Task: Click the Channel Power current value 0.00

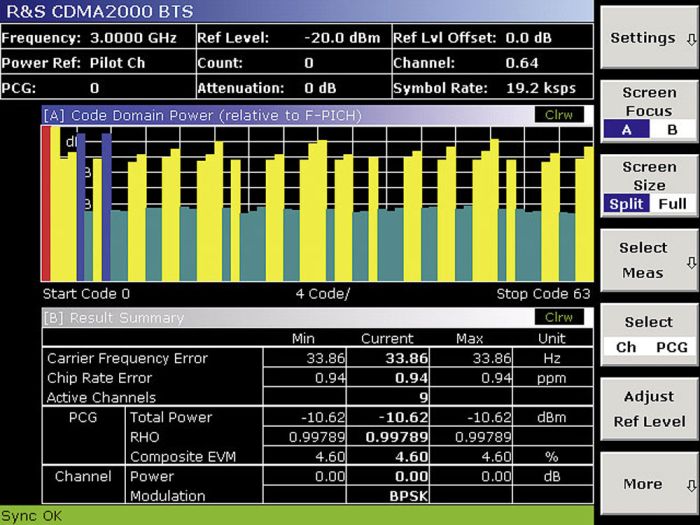Action: coord(412,476)
